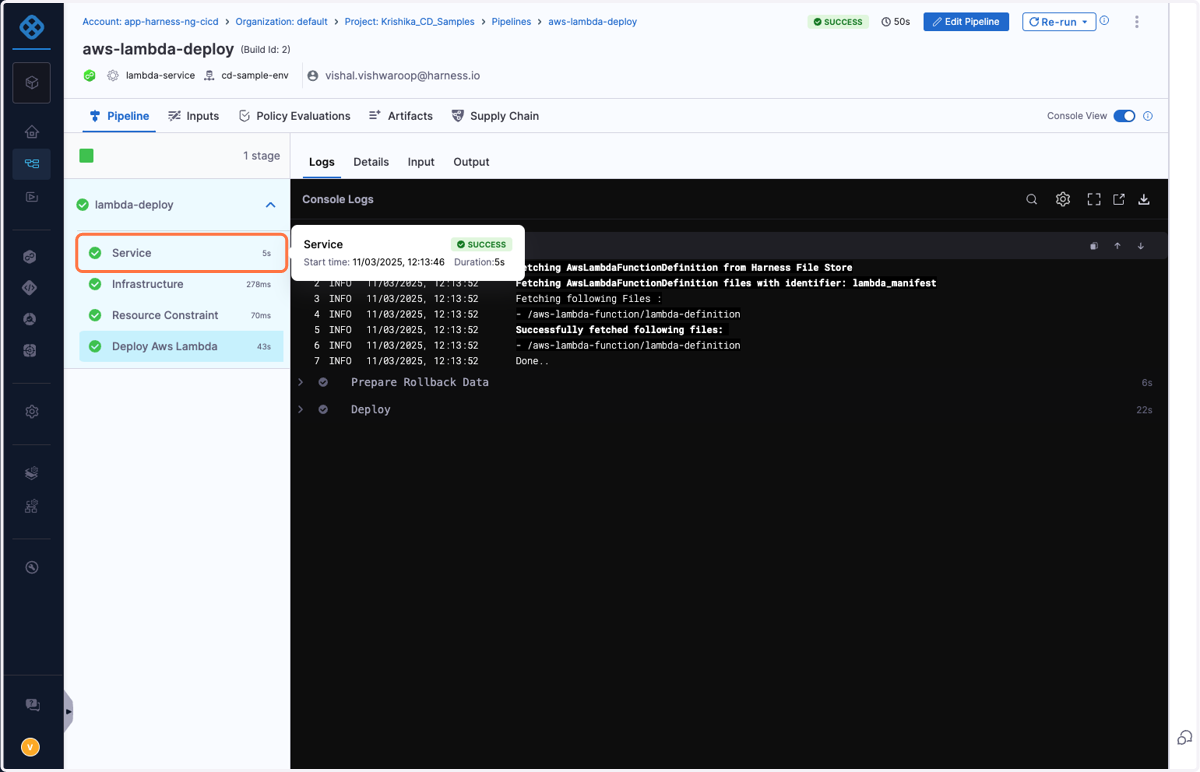Image resolution: width=1200 pixels, height=772 pixels.
Task: Search the console logs
Action: (1032, 200)
